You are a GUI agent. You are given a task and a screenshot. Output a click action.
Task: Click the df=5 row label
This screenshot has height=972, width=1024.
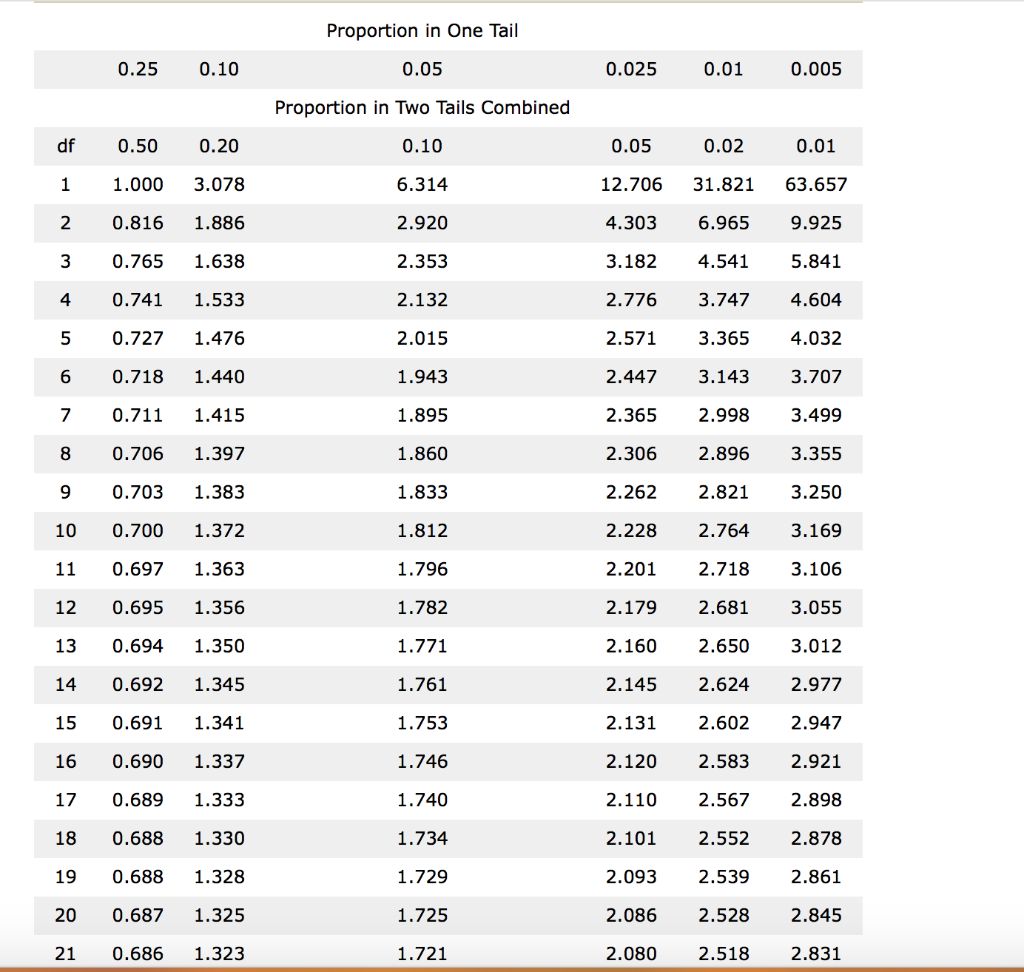click(x=65, y=338)
